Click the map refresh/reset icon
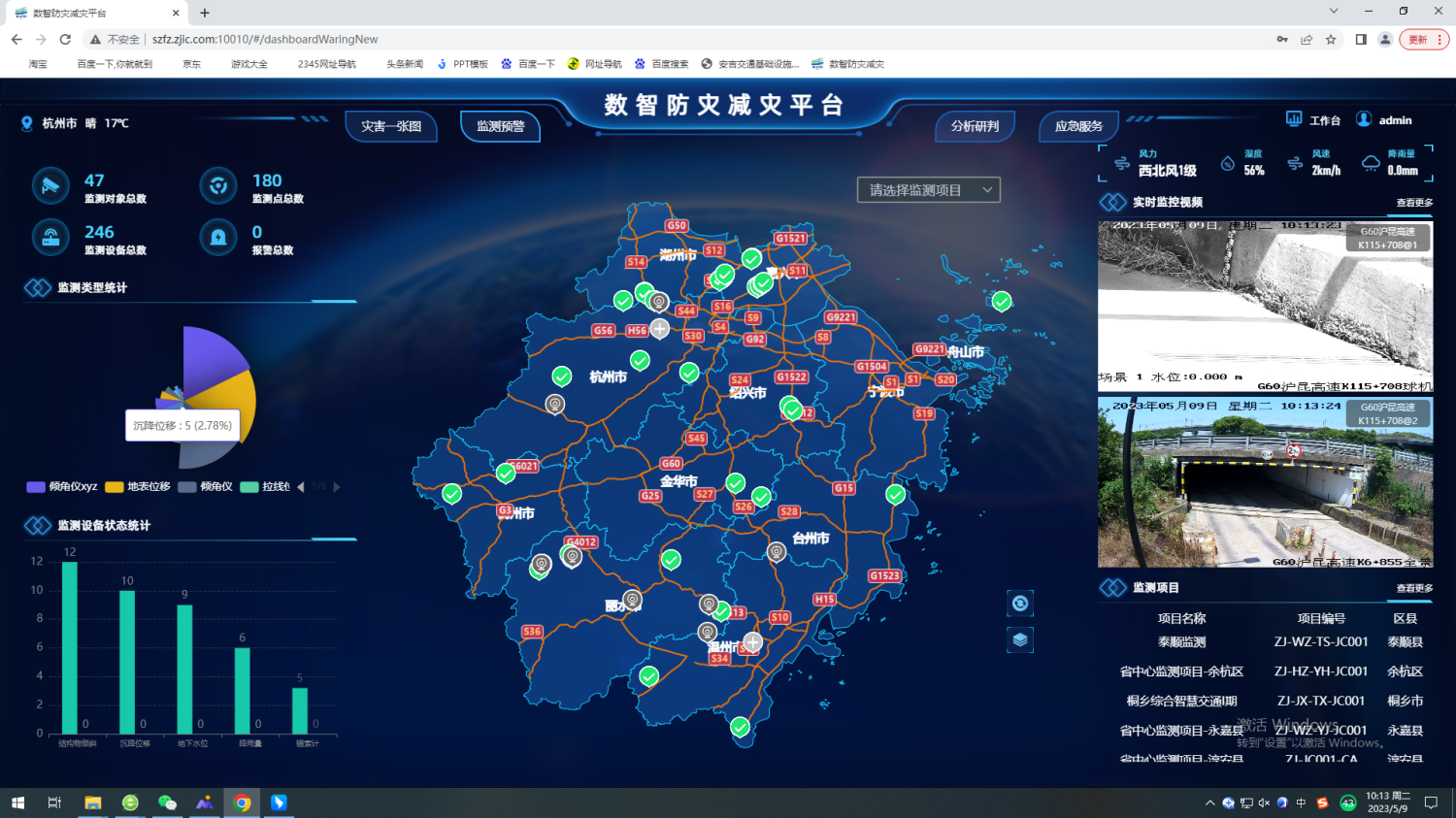Screen dimensions: 1456x818 coord(1019,604)
